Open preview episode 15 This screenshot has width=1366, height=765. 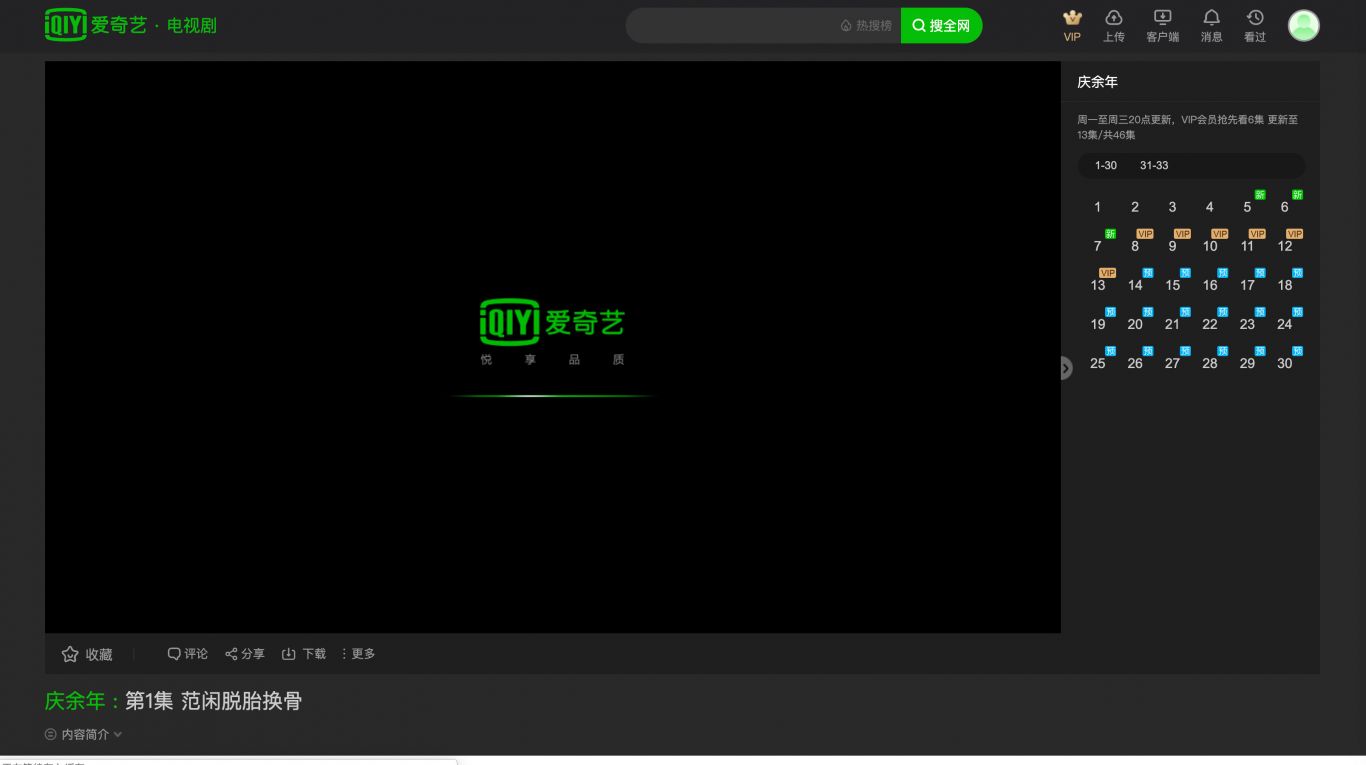[1173, 285]
